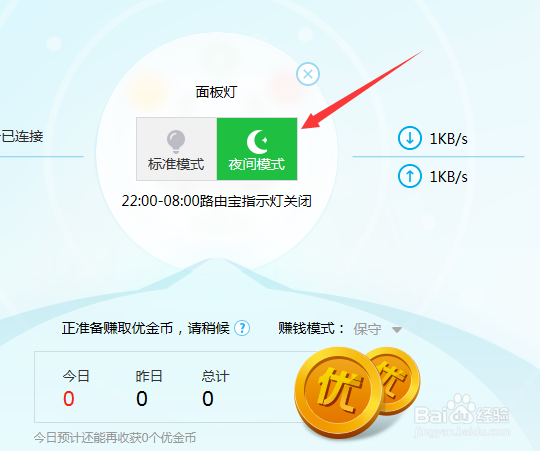
Task: Expand the 赚钱模式 dropdown arrow
Action: [397, 330]
